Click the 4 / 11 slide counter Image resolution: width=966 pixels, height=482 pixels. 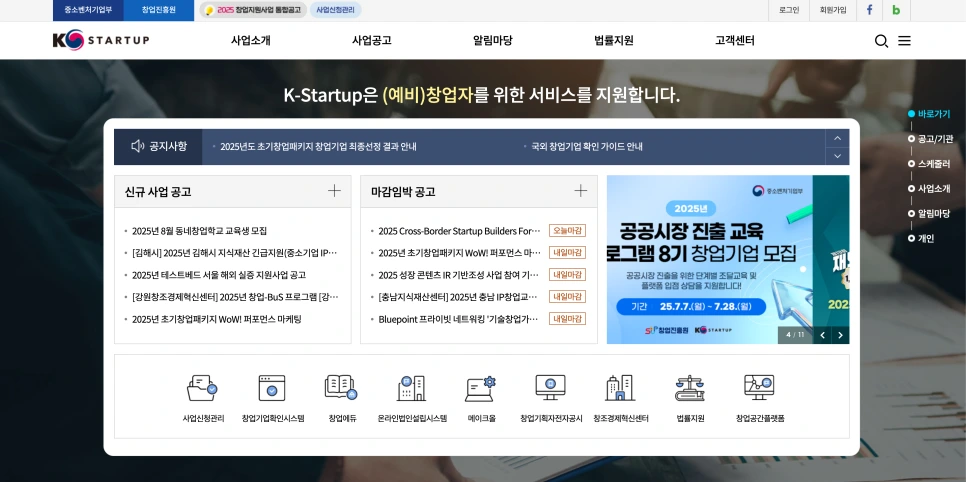click(795, 335)
